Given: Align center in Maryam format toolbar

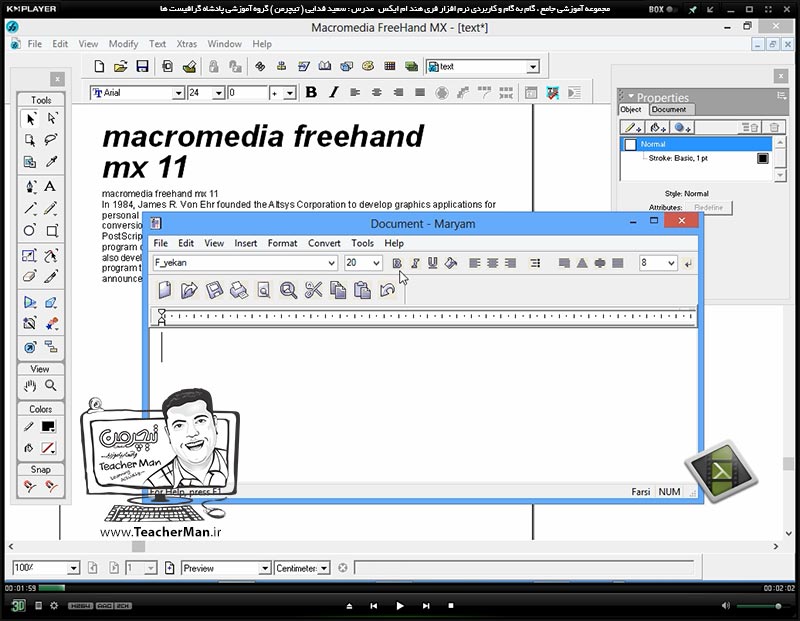Looking at the screenshot, I should pos(492,263).
